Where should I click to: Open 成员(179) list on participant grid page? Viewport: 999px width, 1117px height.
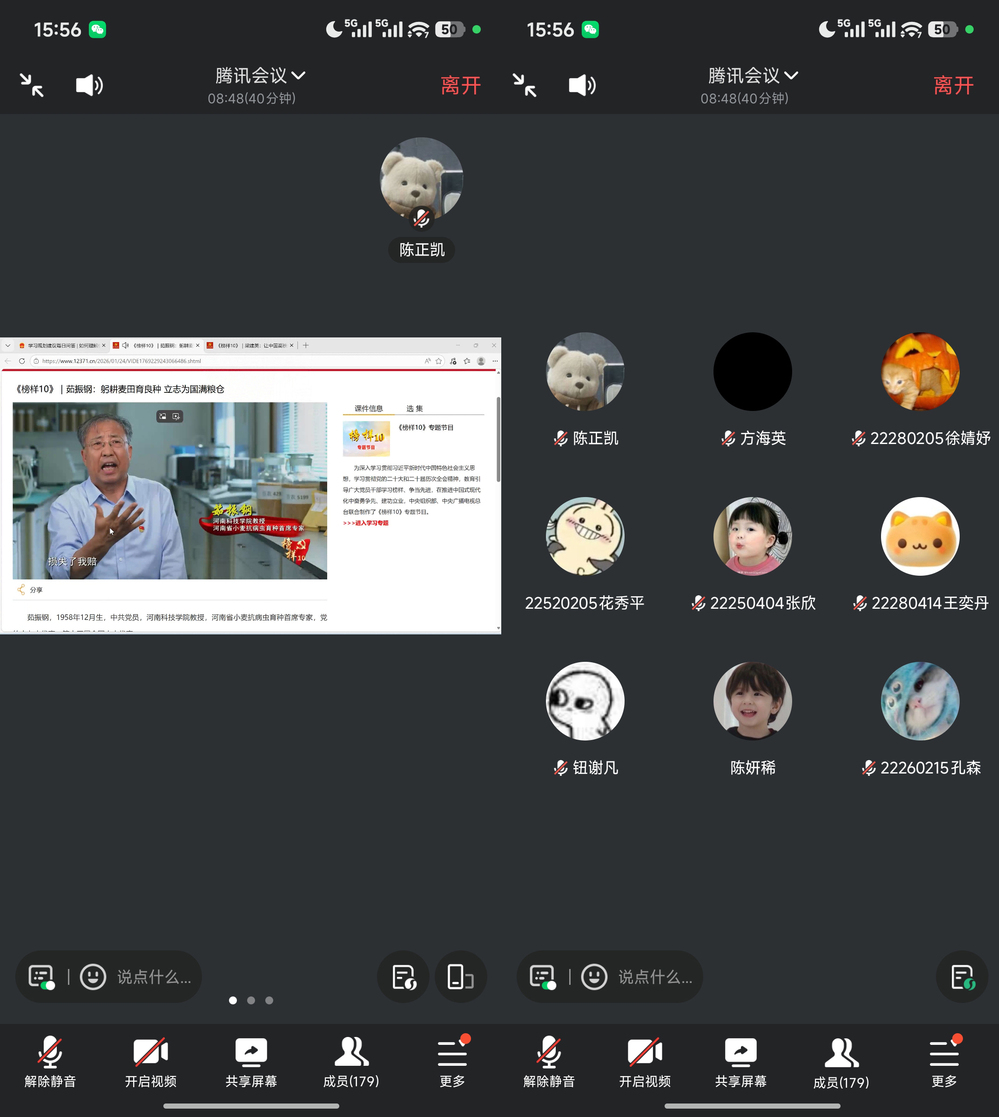coord(841,1062)
